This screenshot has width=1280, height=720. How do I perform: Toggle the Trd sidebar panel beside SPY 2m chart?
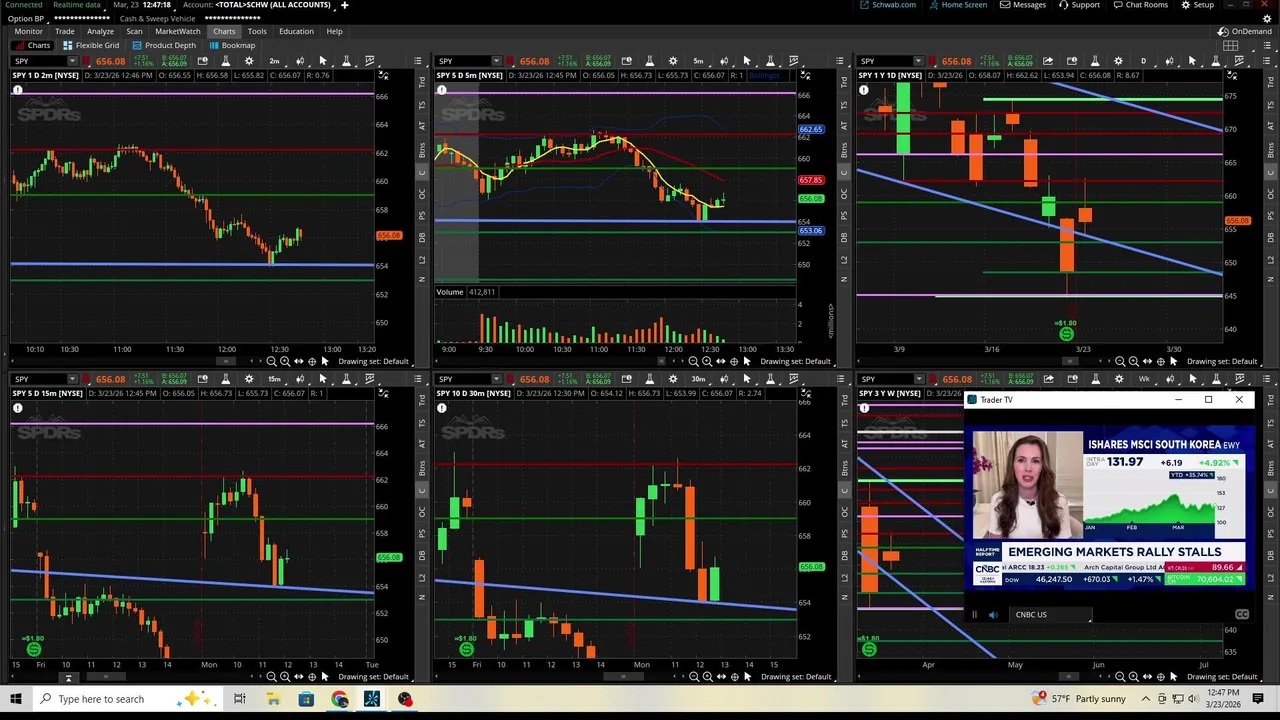[422, 82]
